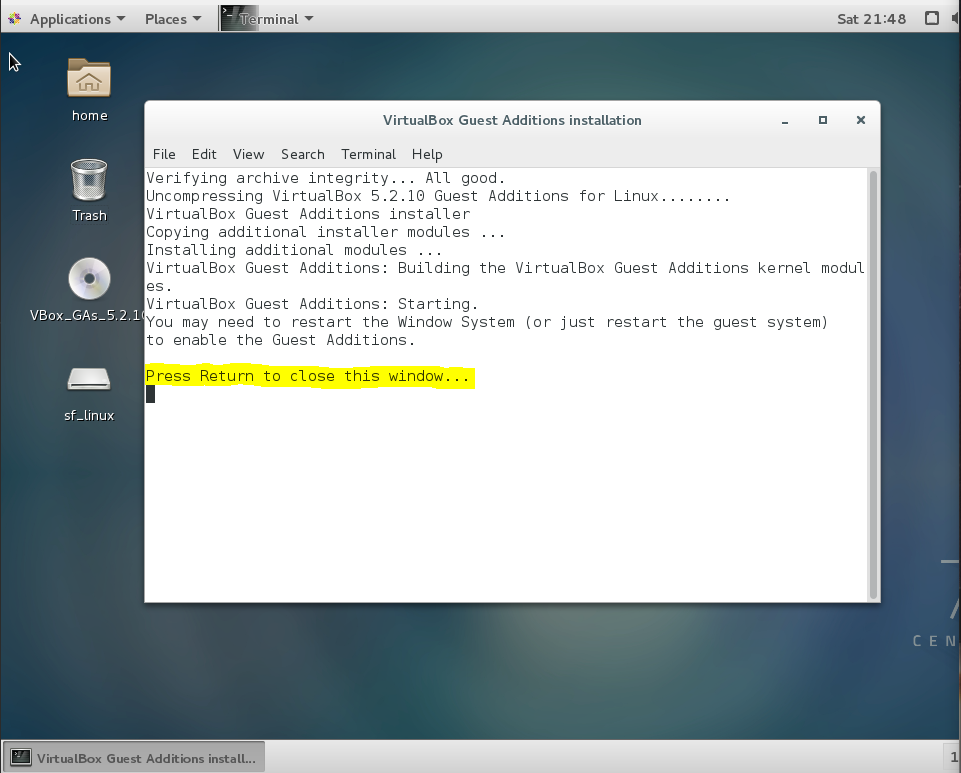The width and height of the screenshot is (961, 773).
Task: Open the Search menu
Action: pyautogui.click(x=303, y=154)
